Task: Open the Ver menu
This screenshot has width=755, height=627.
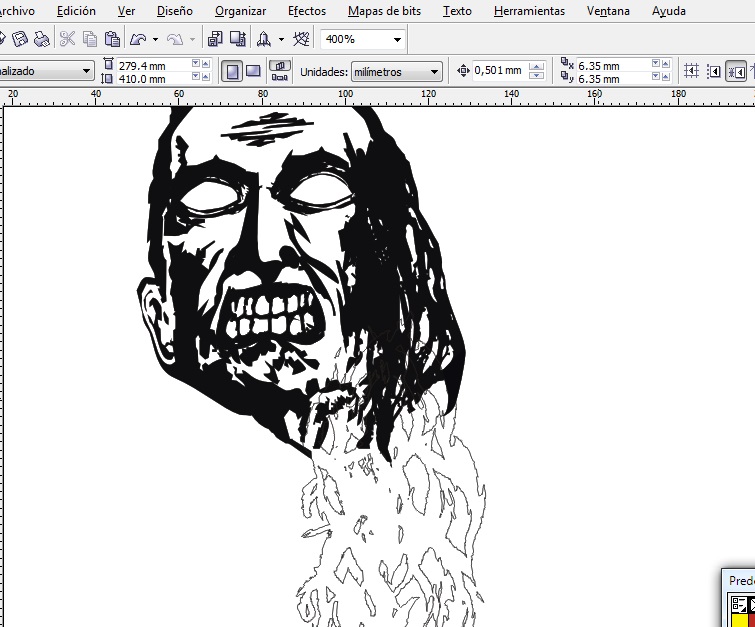Action: tap(126, 11)
